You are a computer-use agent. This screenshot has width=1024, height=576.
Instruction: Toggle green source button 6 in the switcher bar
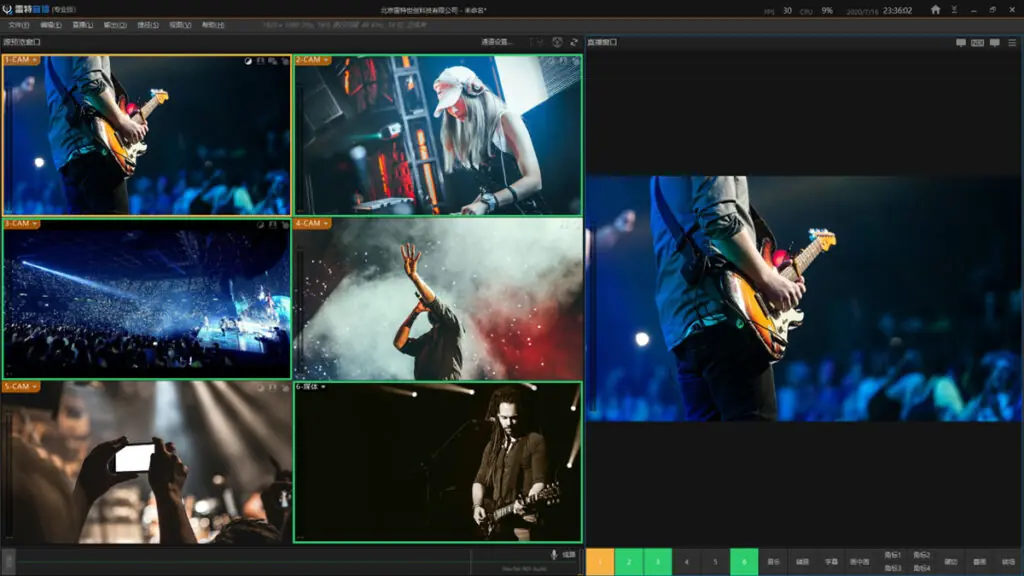pos(744,562)
